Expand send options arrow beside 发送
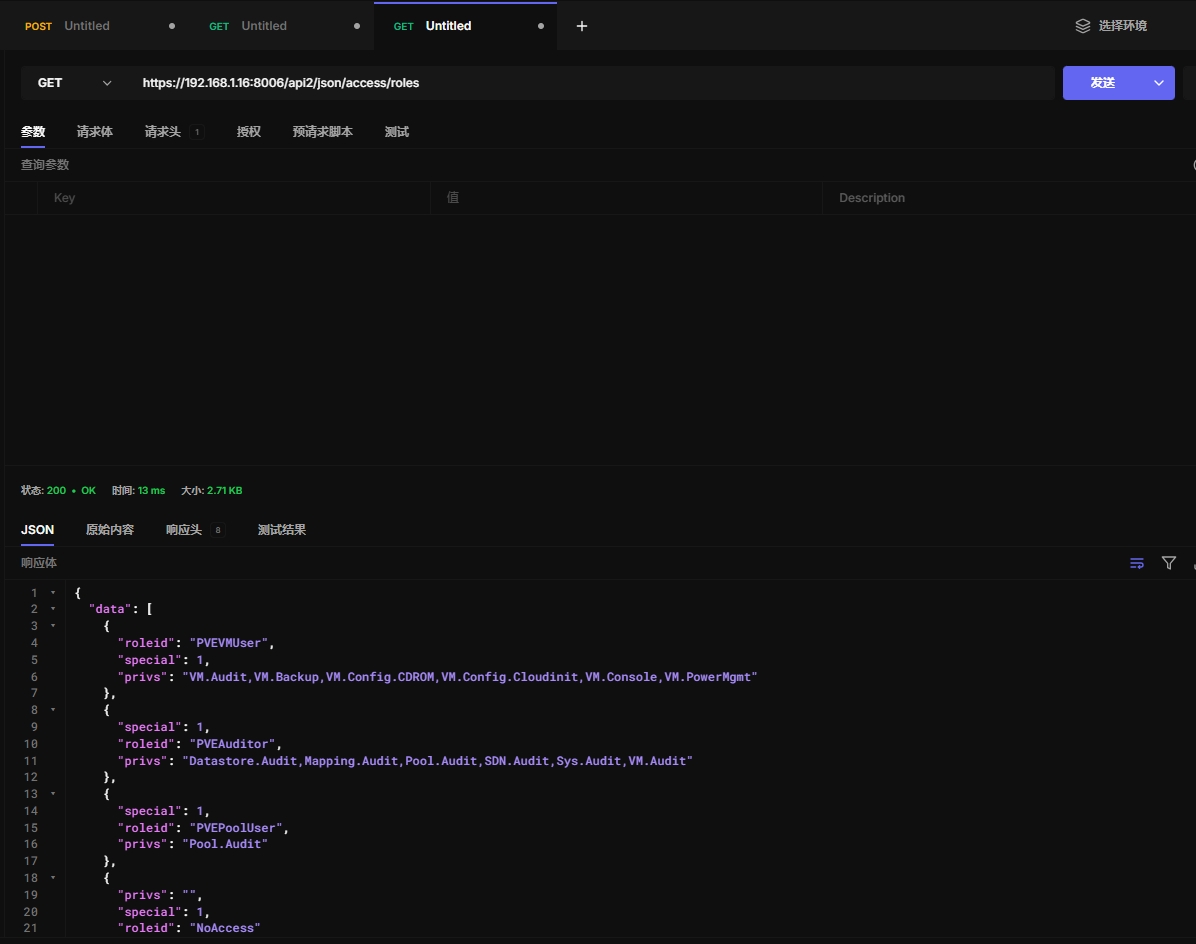Screen dimensions: 1196x944 click(1159, 83)
